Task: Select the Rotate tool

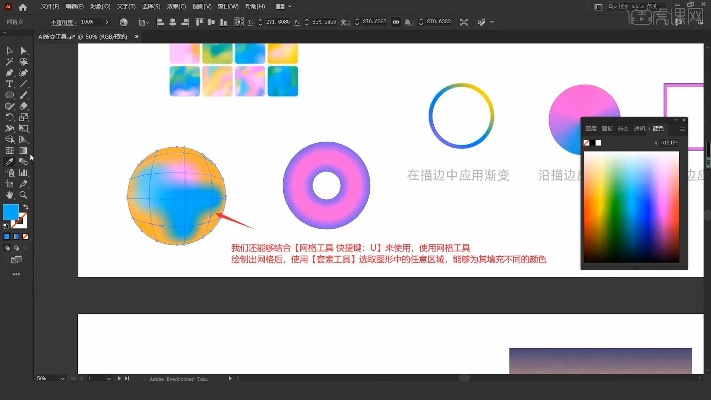Action: [x=9, y=117]
